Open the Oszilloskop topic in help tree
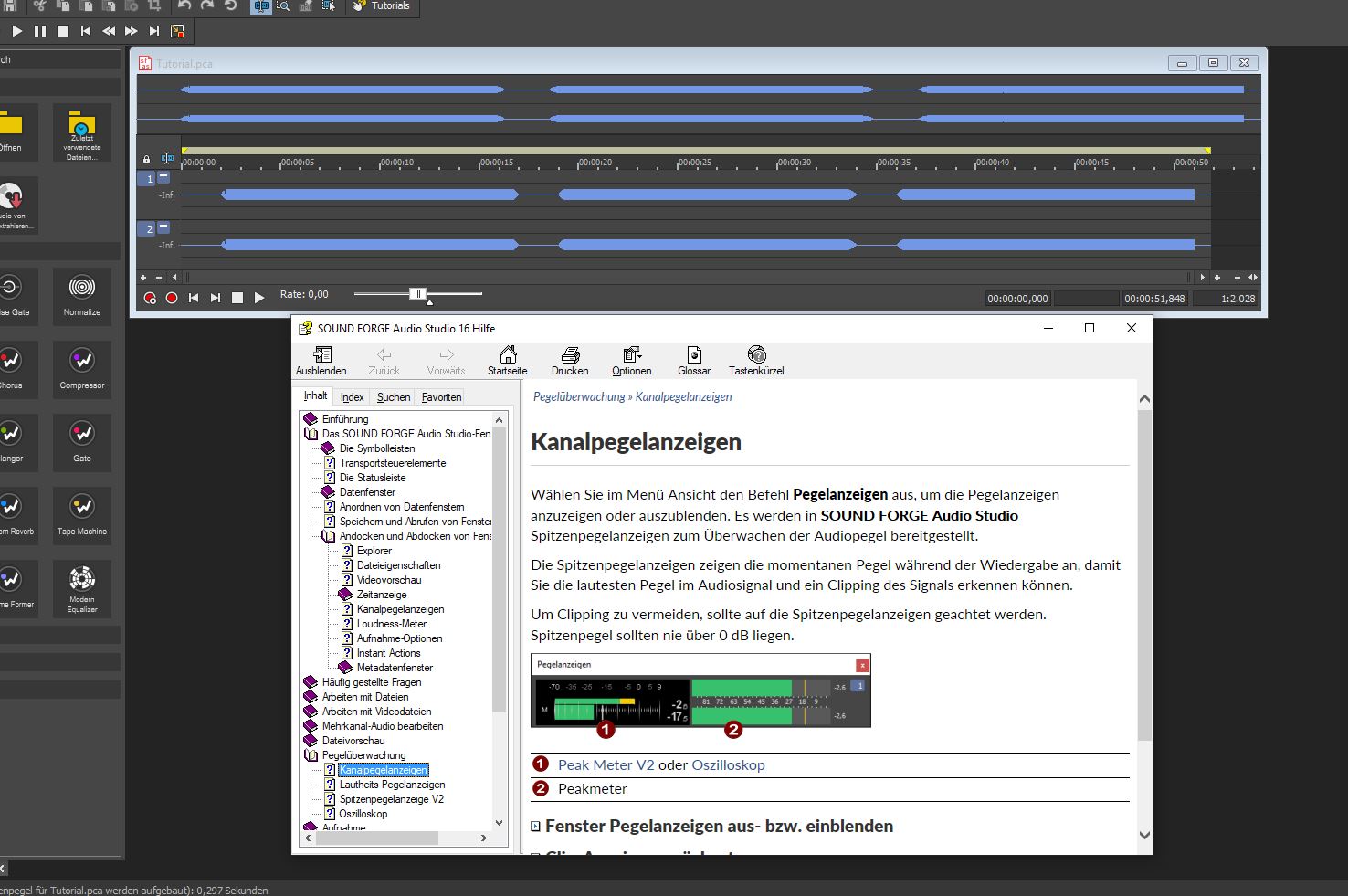 (363, 814)
